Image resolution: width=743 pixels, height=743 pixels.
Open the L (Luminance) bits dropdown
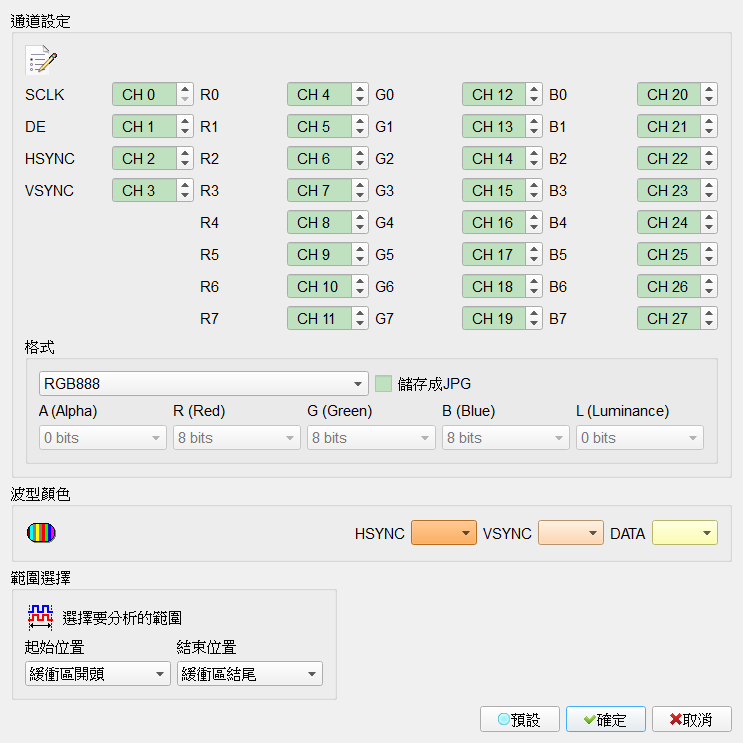(x=640, y=437)
